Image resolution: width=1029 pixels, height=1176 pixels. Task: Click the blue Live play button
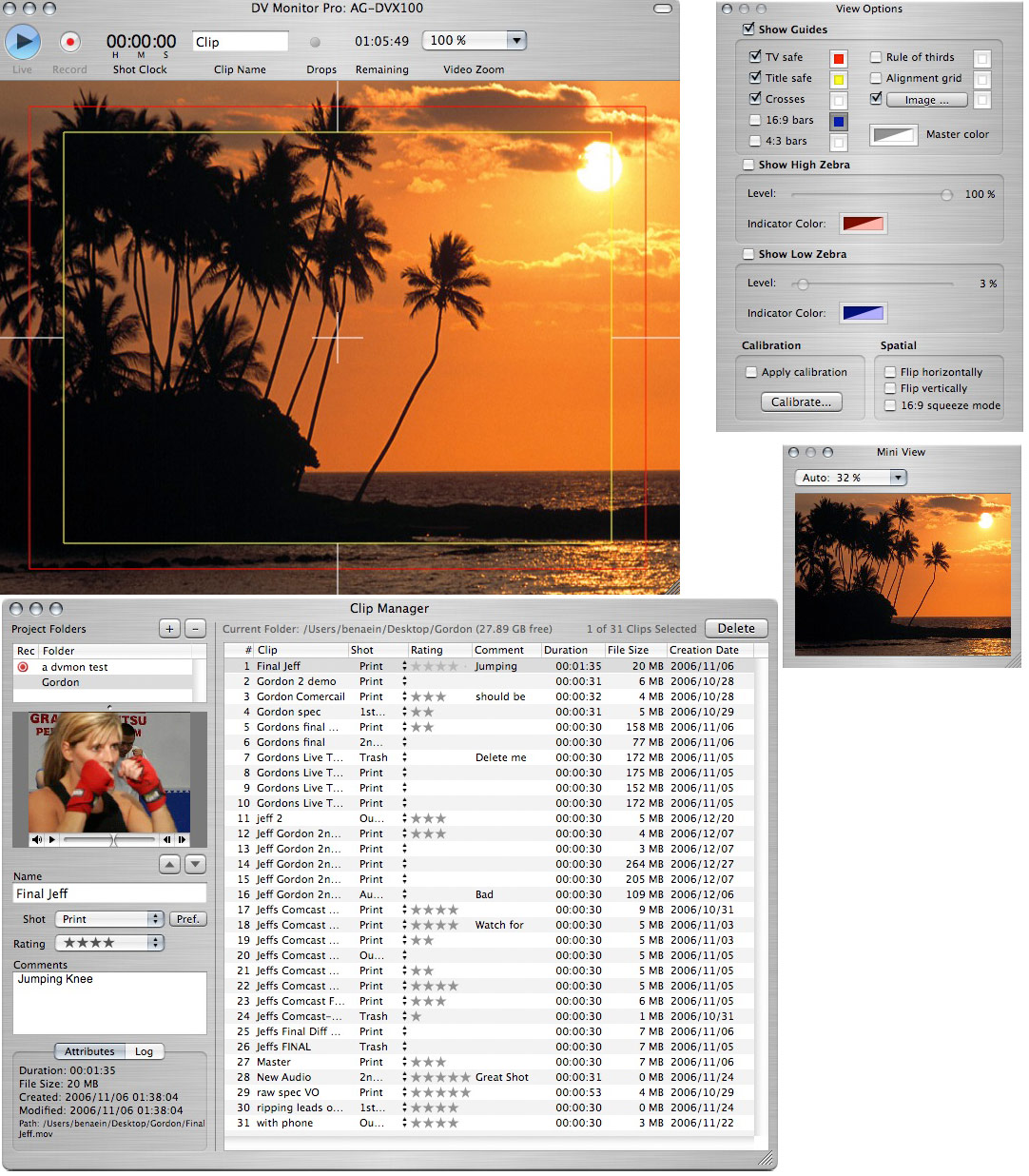point(23,42)
